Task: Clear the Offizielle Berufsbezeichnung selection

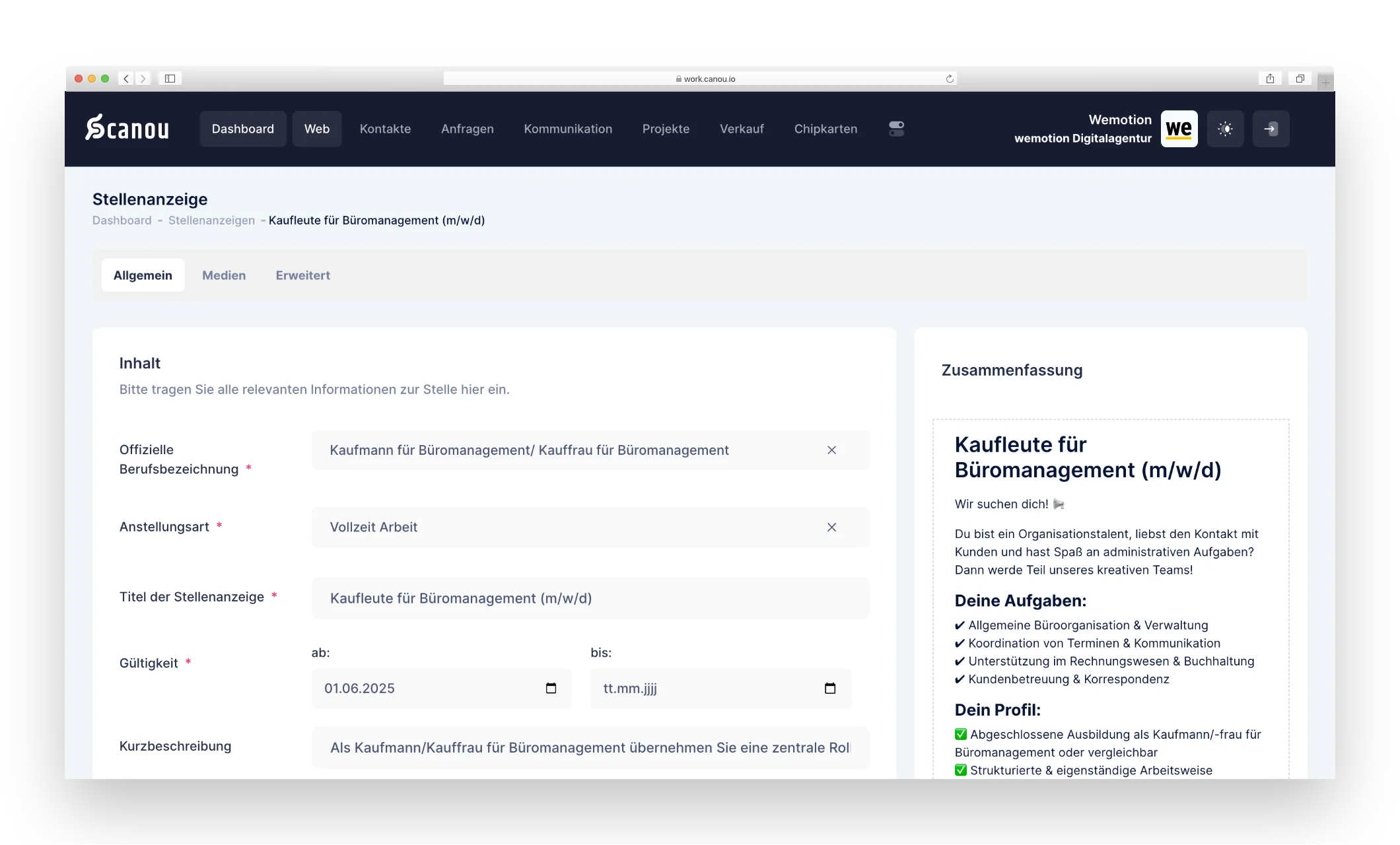Action: coord(831,450)
